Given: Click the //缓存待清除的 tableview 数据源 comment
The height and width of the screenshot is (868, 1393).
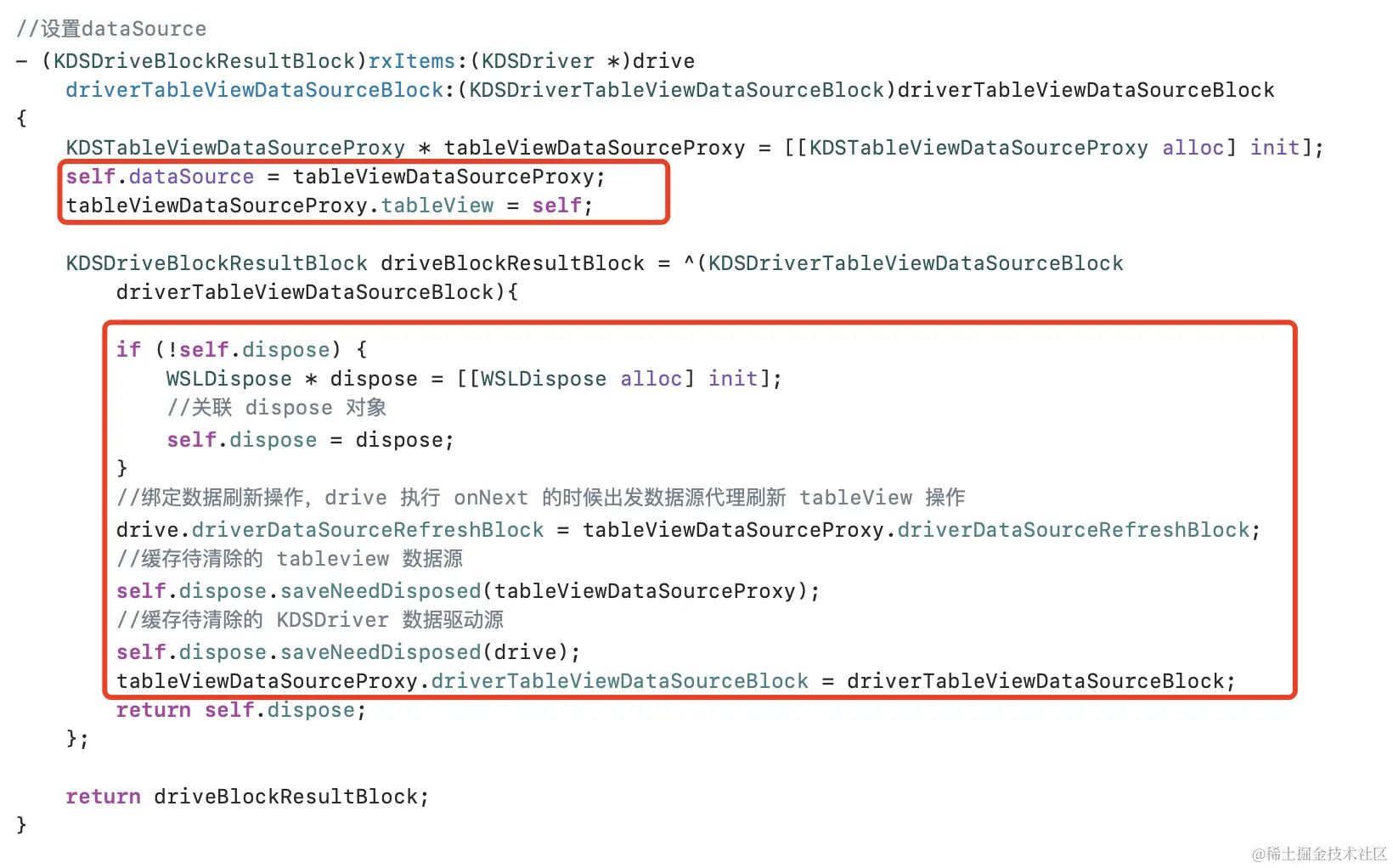Looking at the screenshot, I should coord(290,559).
